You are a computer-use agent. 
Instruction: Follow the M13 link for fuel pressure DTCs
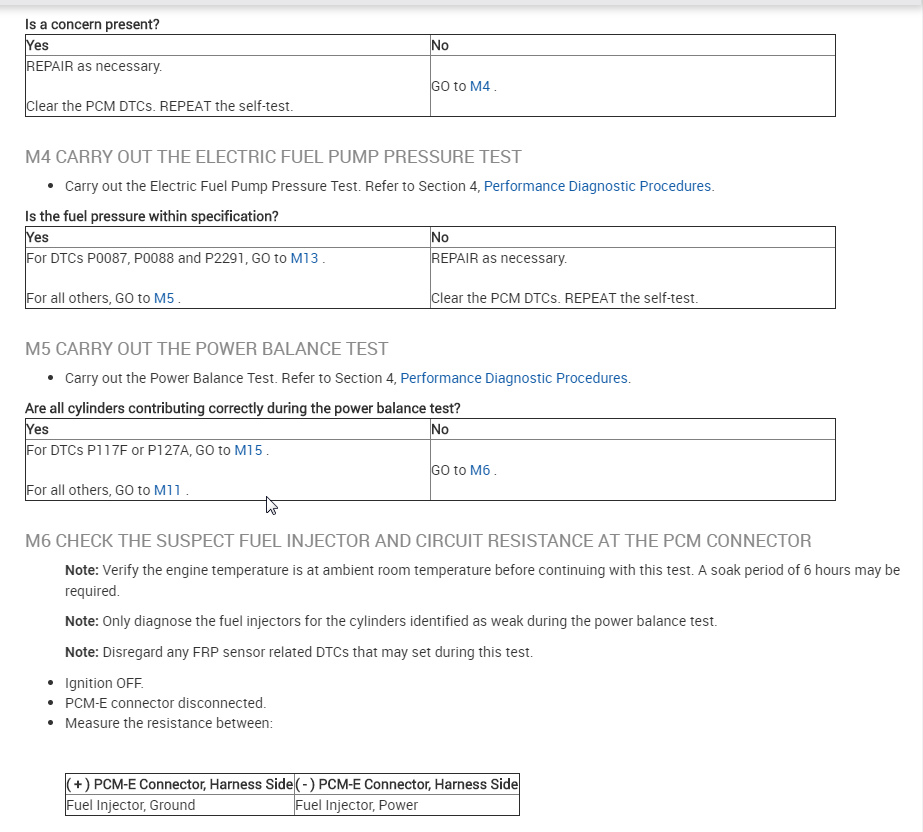point(304,258)
